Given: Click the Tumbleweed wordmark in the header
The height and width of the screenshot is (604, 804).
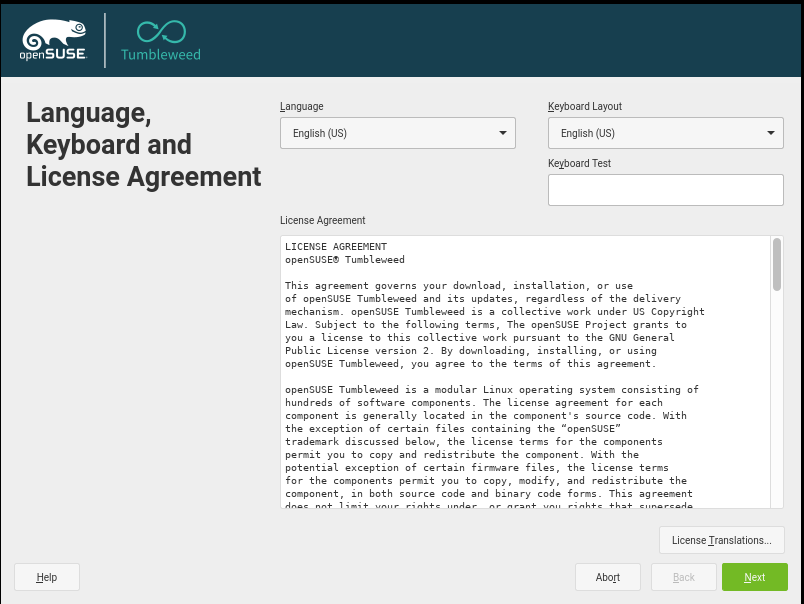Looking at the screenshot, I should click(160, 55).
